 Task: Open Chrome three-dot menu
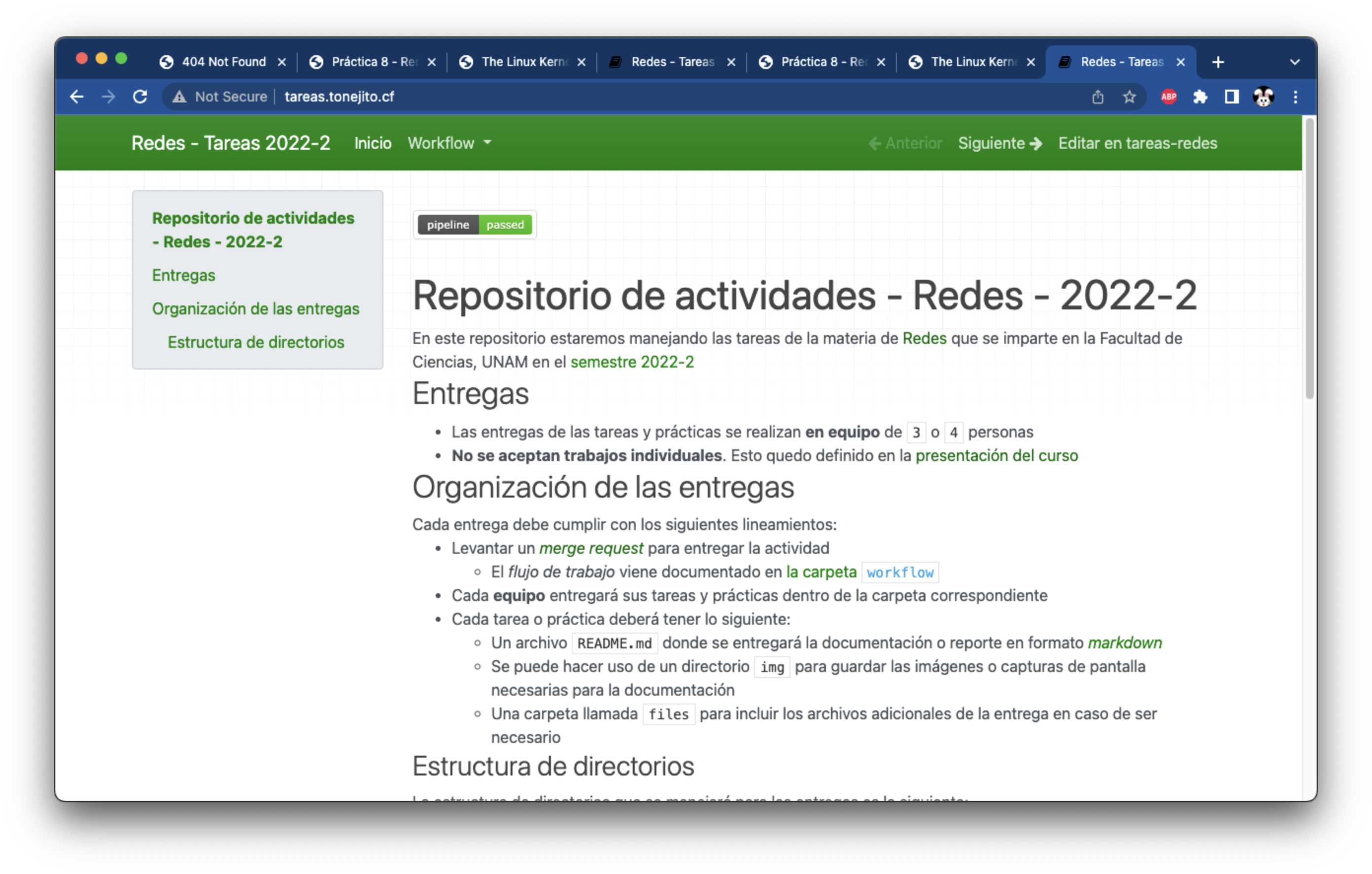pos(1295,97)
